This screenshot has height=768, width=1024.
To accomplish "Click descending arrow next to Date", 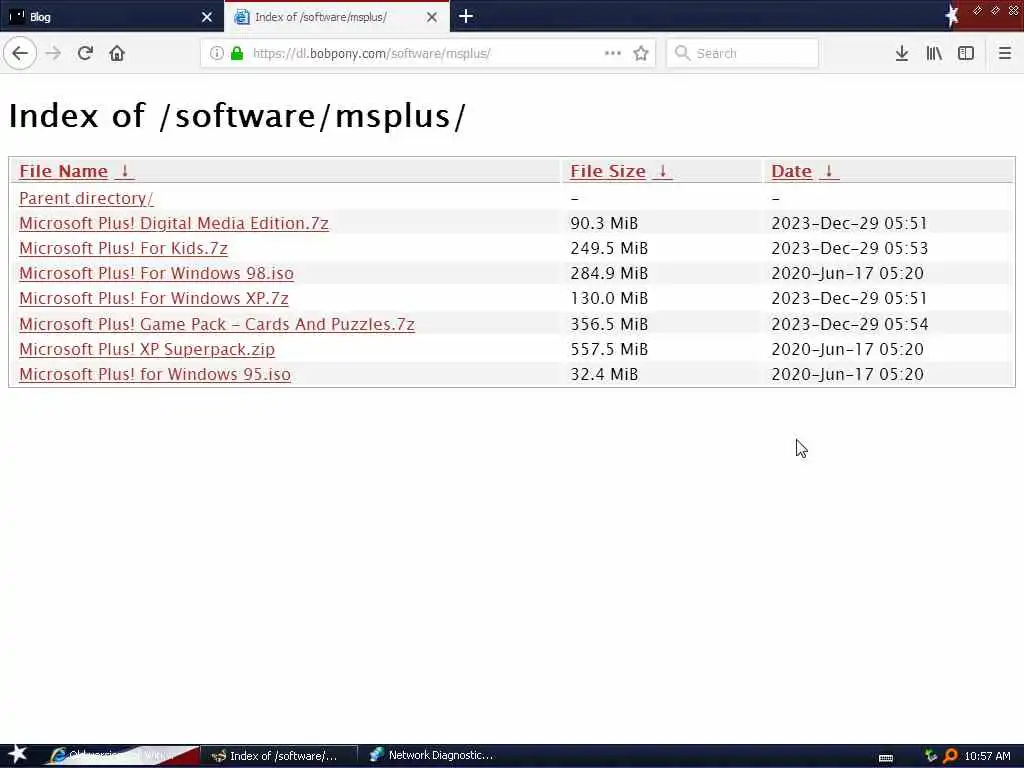I will click(828, 171).
